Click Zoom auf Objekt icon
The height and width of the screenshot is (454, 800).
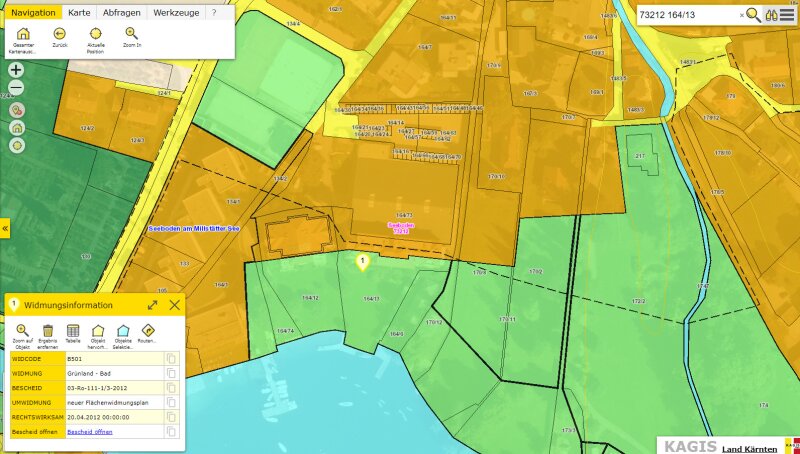[x=22, y=330]
